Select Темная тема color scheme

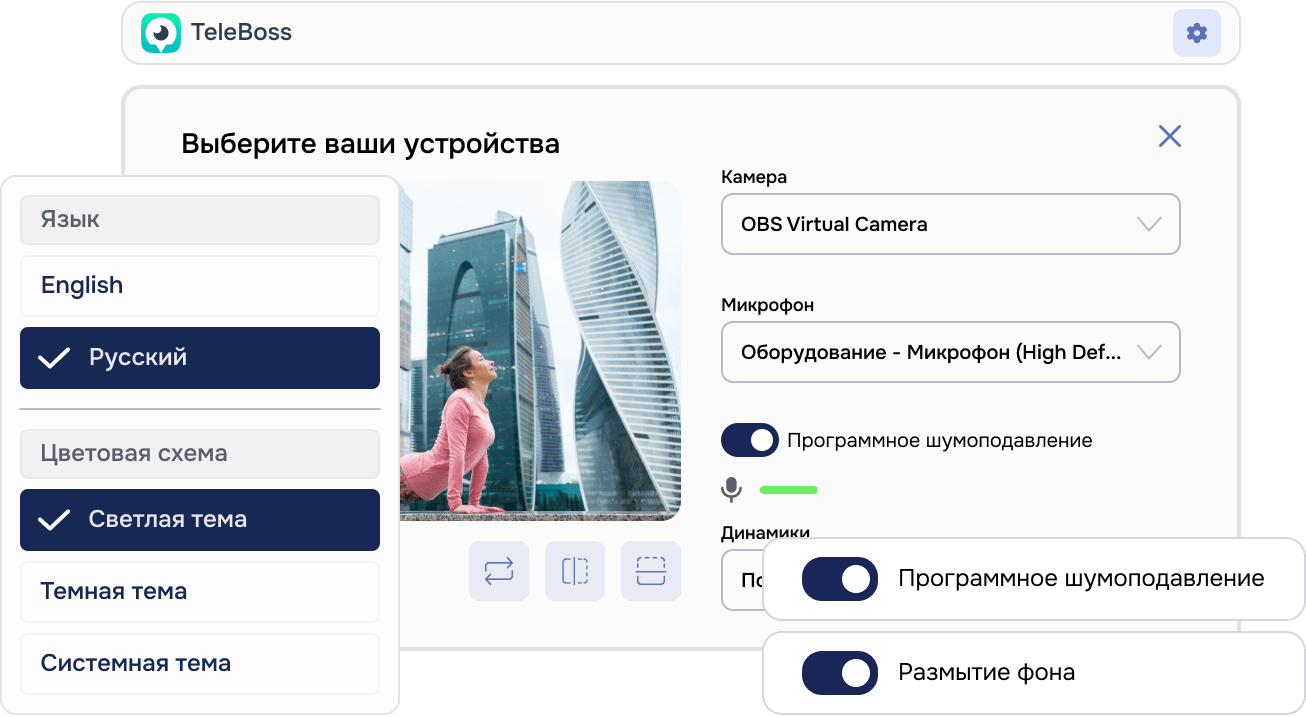pyautogui.click(x=112, y=592)
